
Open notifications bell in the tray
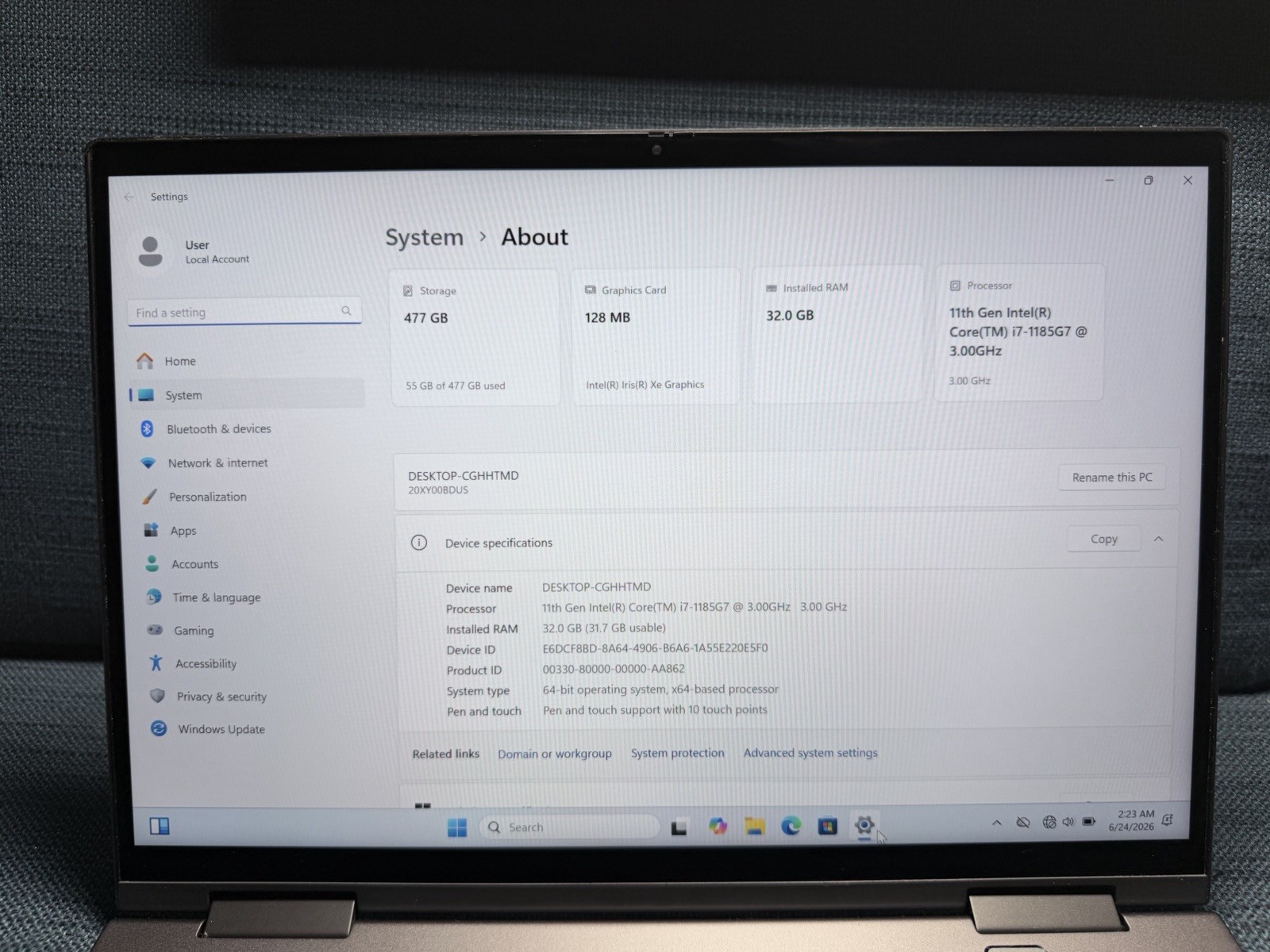click(x=1168, y=820)
